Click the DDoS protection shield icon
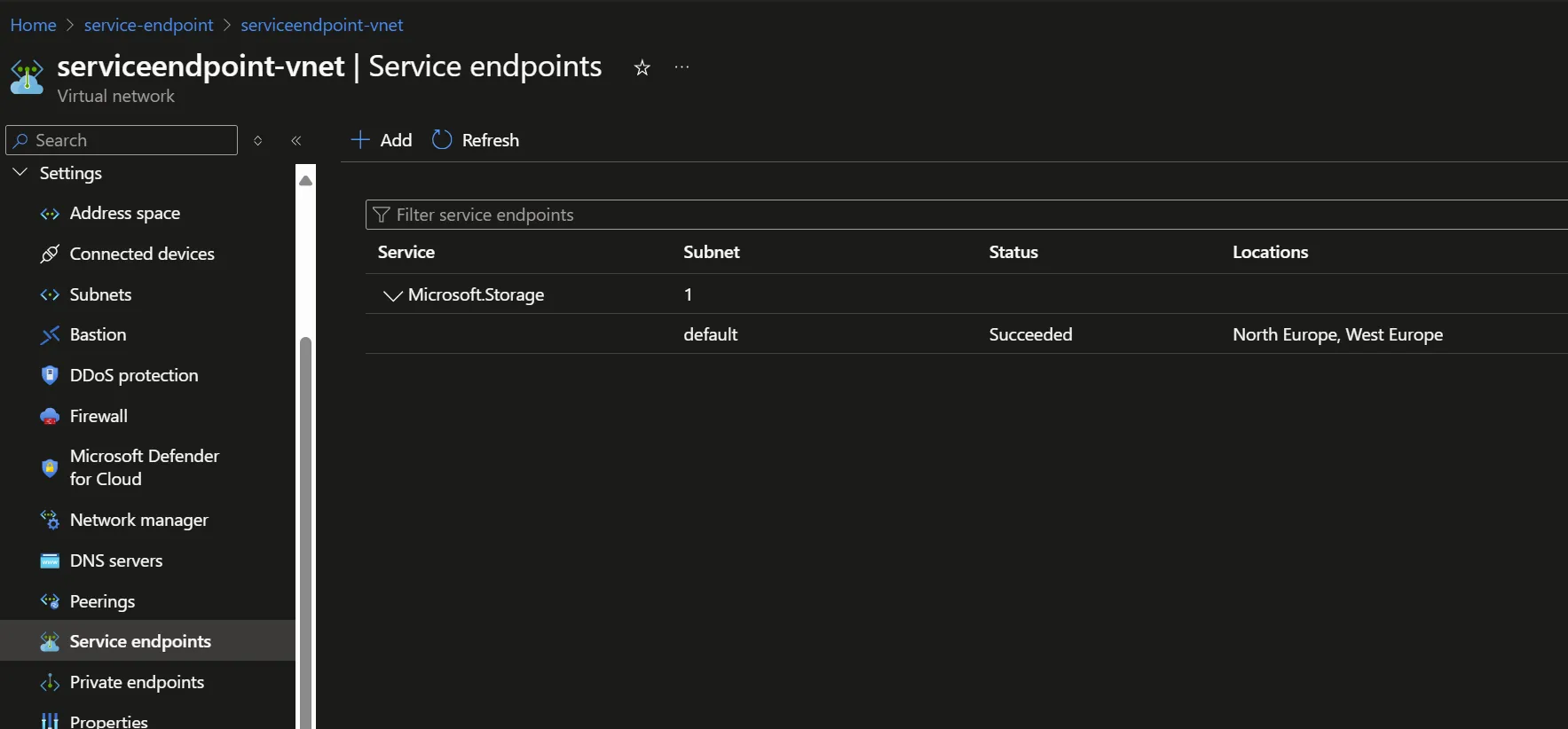Screen dimensions: 1568x729 coord(50,376)
